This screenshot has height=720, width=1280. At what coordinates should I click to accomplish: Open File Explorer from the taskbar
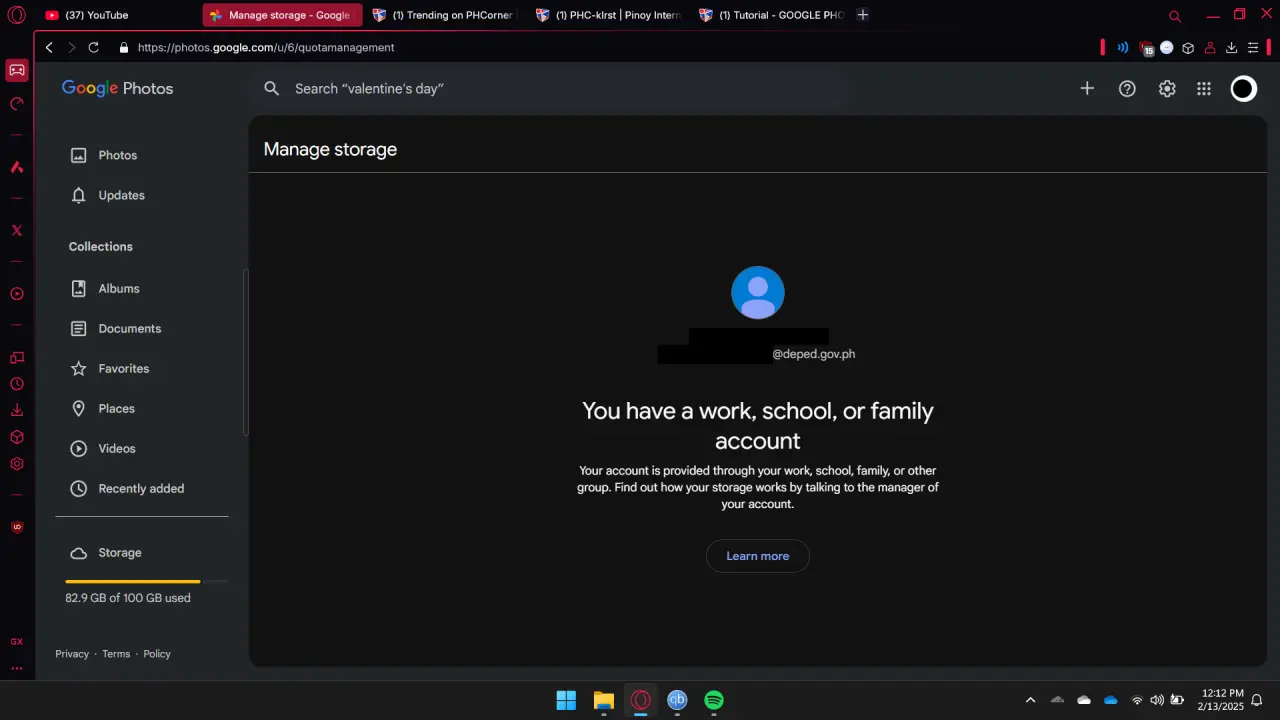[x=603, y=700]
